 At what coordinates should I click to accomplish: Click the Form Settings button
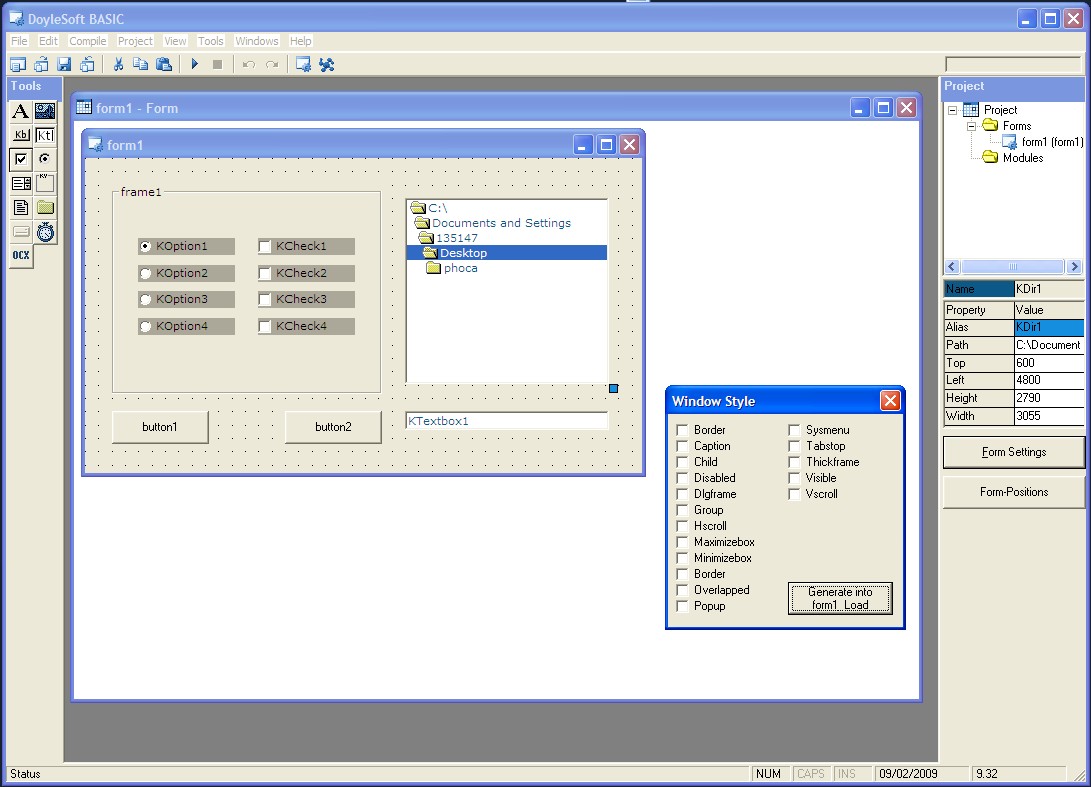1014,452
